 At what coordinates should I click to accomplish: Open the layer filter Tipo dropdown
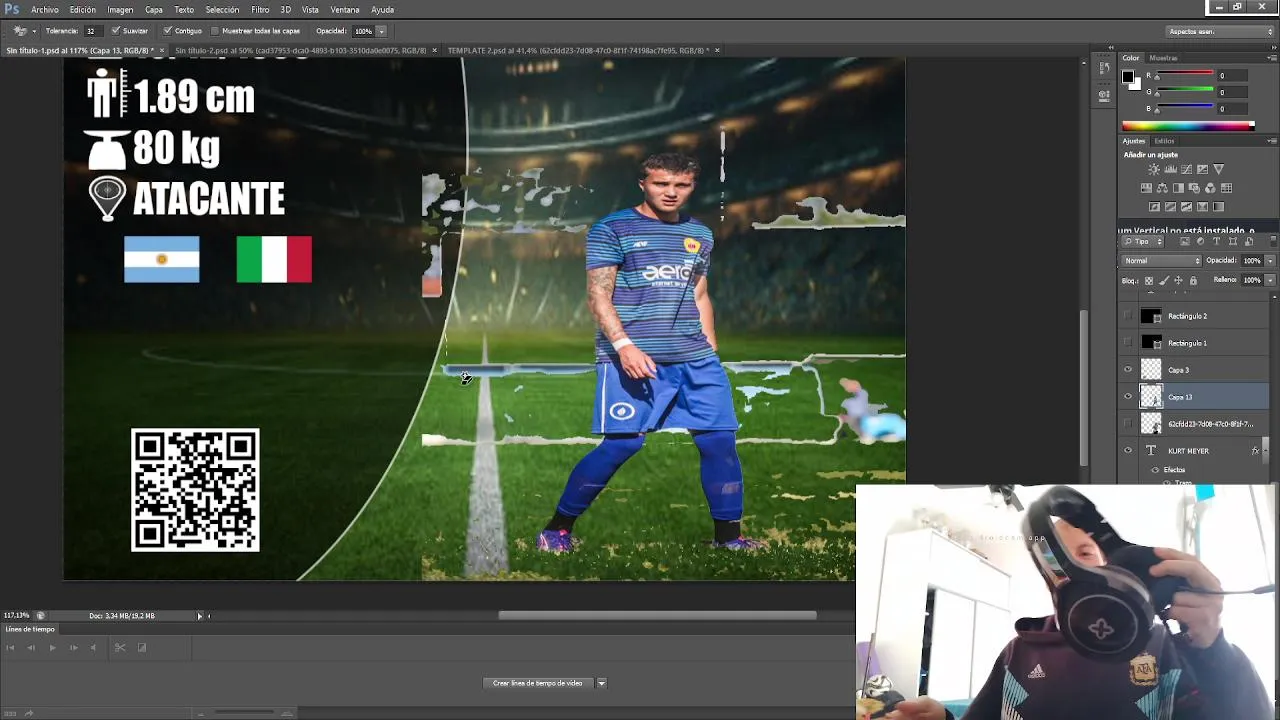pyautogui.click(x=1143, y=241)
